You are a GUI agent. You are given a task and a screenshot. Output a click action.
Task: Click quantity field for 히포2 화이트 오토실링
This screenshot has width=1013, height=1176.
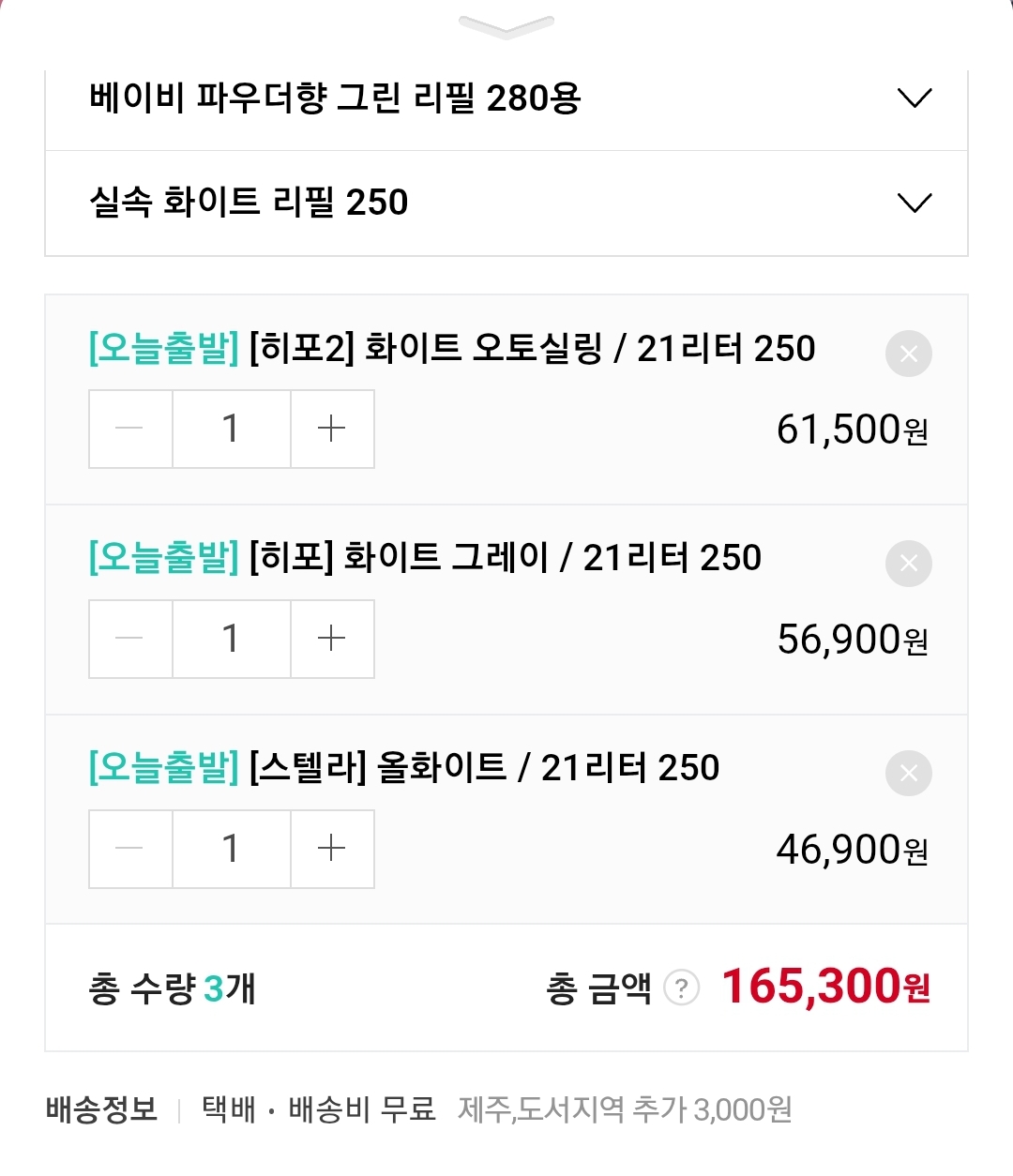[x=231, y=430]
